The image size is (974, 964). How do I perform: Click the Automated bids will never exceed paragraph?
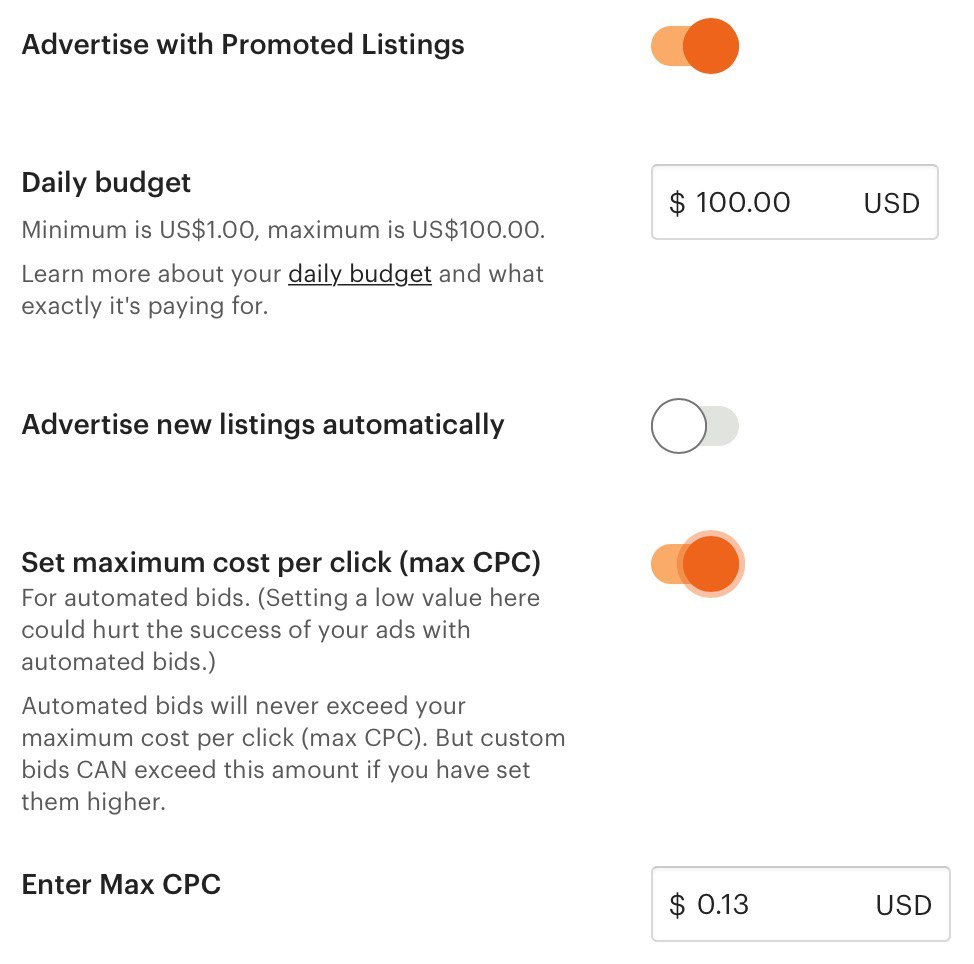pos(293,753)
